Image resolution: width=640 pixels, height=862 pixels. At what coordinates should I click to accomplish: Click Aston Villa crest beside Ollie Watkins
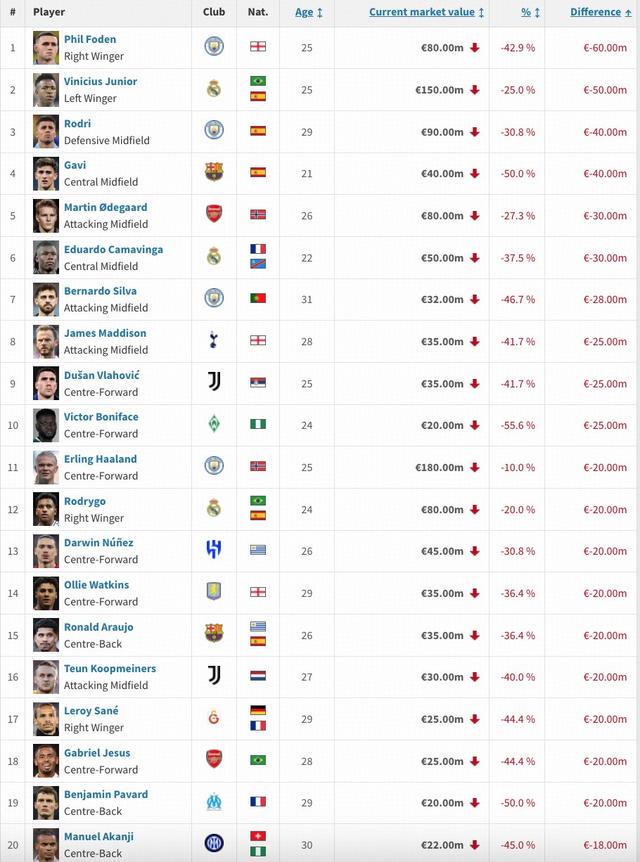click(x=214, y=593)
